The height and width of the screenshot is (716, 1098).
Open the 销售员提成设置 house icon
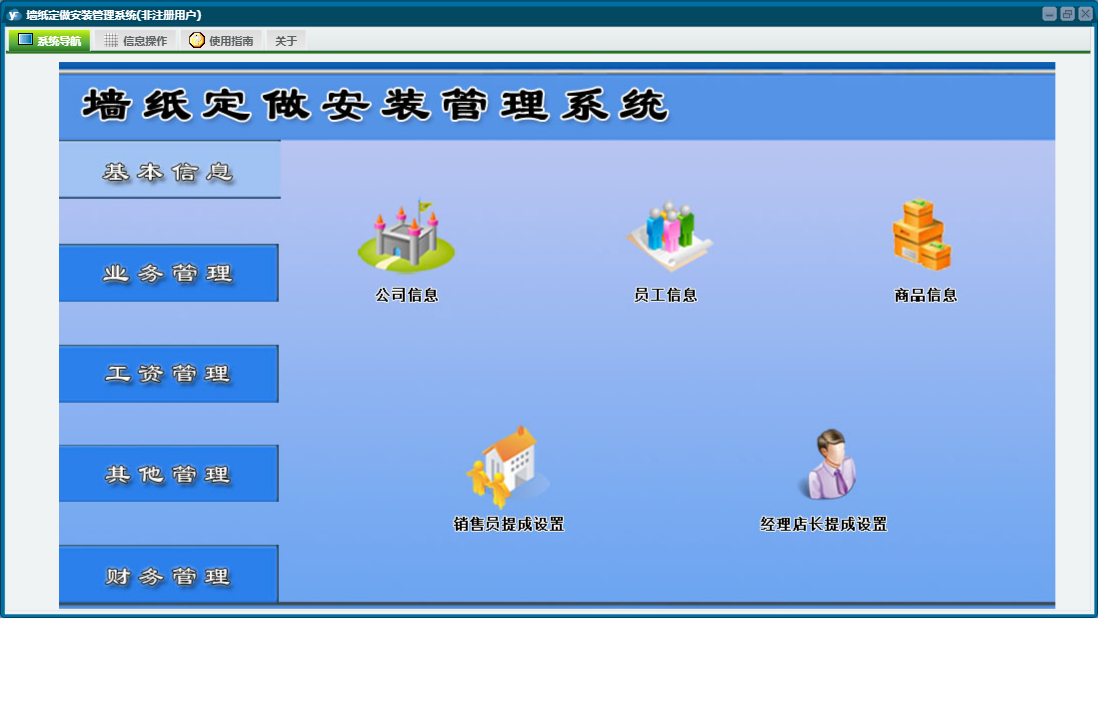click(x=508, y=467)
